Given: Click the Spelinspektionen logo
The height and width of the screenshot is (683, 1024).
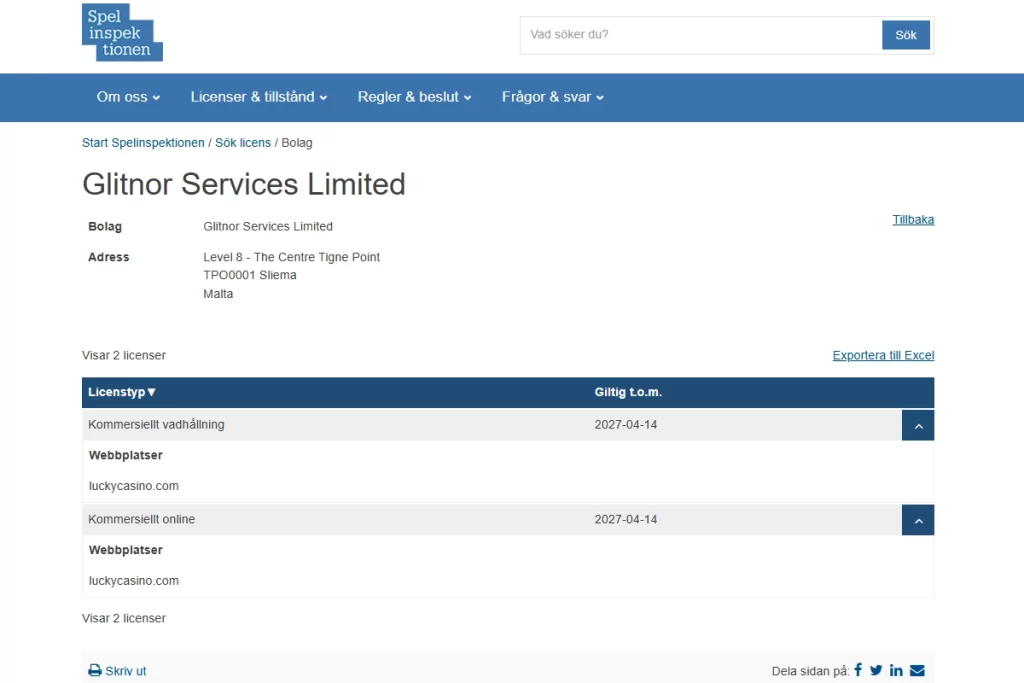Looking at the screenshot, I should (x=122, y=33).
